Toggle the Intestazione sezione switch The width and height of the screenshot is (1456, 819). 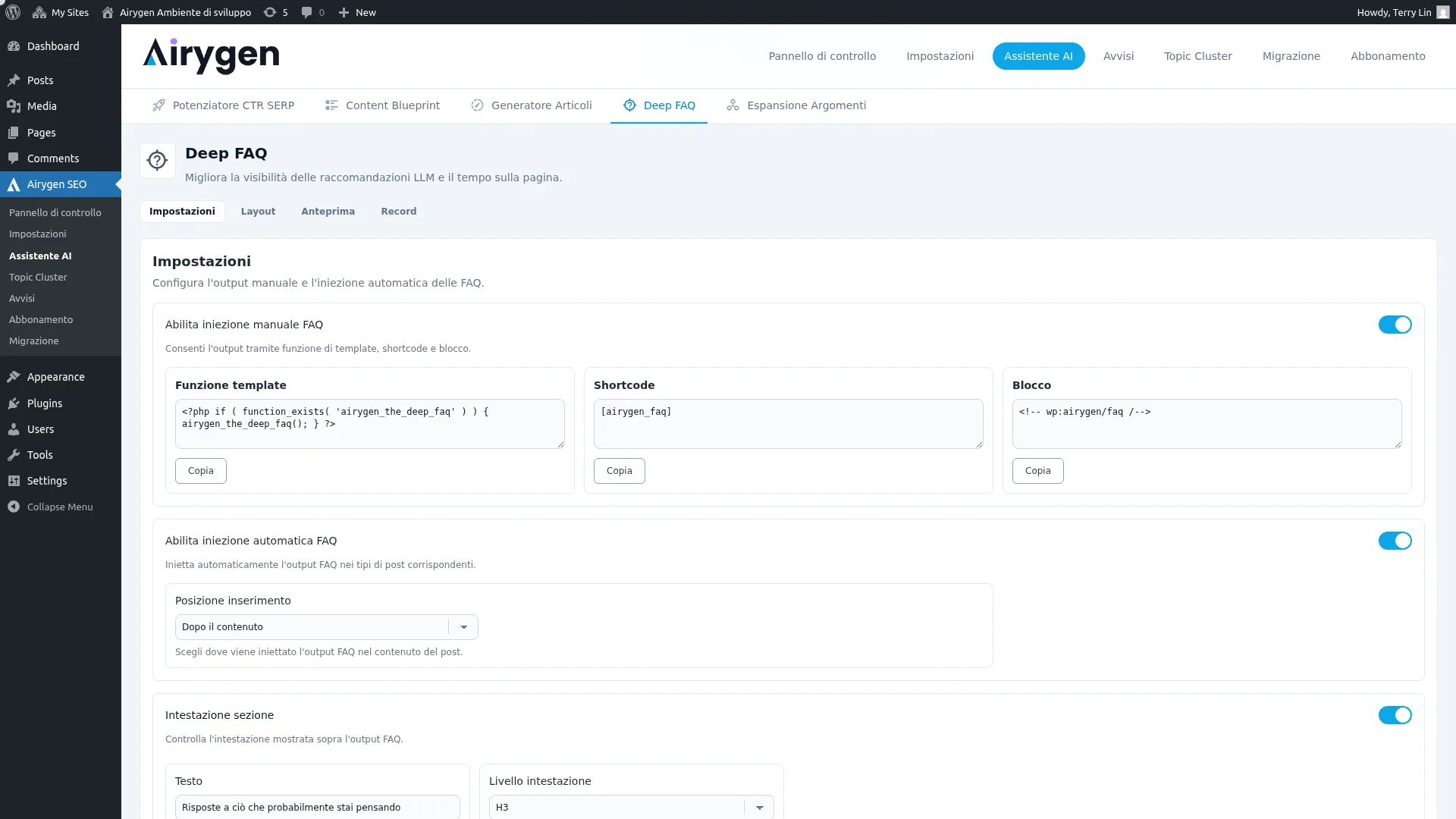(x=1395, y=715)
